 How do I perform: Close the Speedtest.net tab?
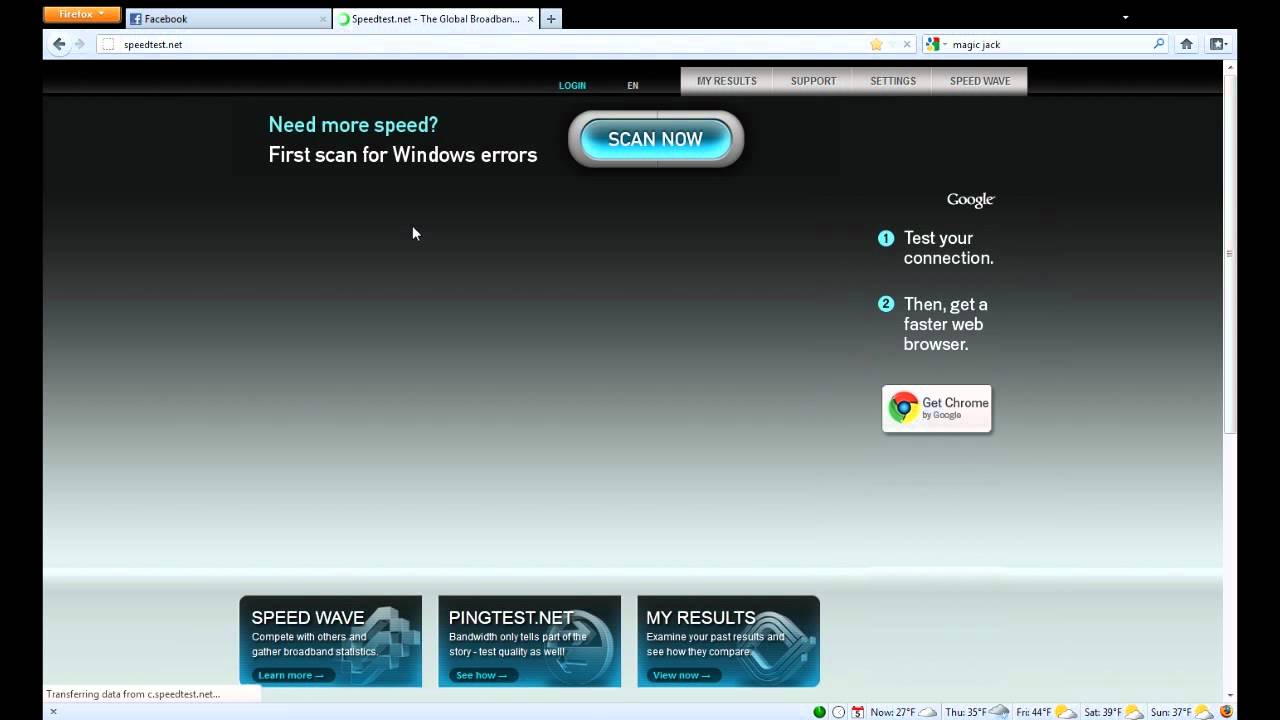click(x=530, y=19)
